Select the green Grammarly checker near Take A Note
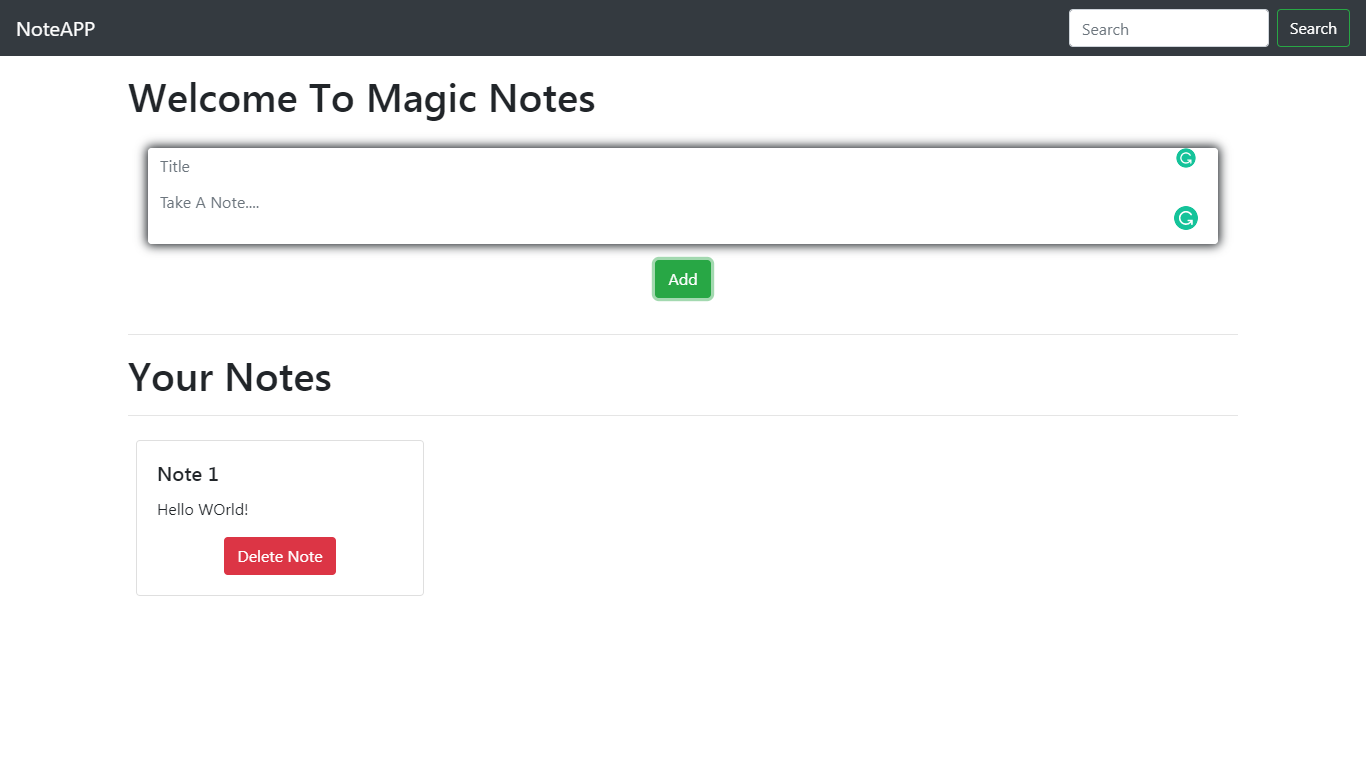The height and width of the screenshot is (768, 1366). tap(1185, 218)
